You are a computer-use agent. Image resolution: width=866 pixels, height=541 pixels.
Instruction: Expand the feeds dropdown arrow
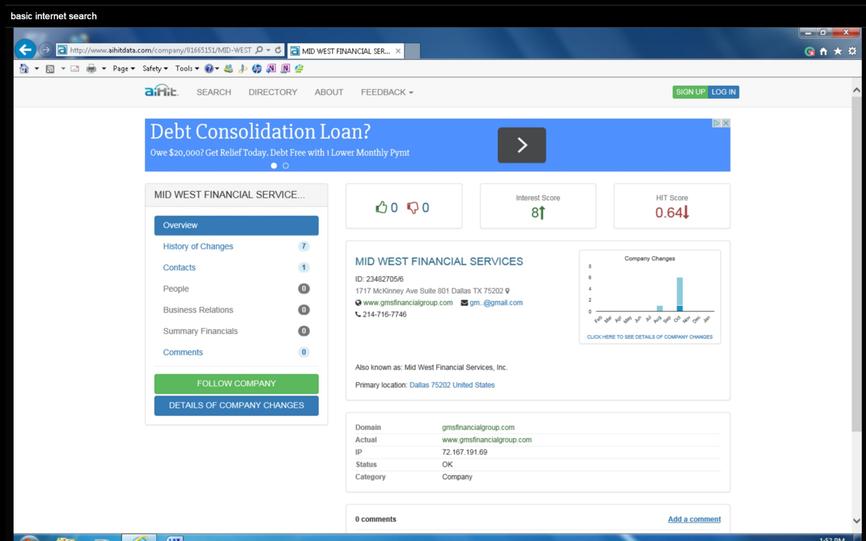(x=62, y=68)
